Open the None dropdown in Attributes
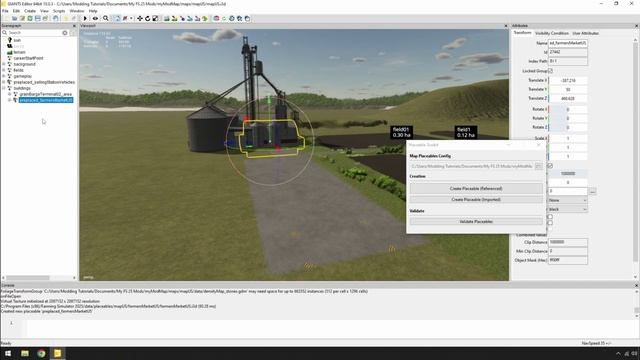The image size is (640, 360). 568,200
